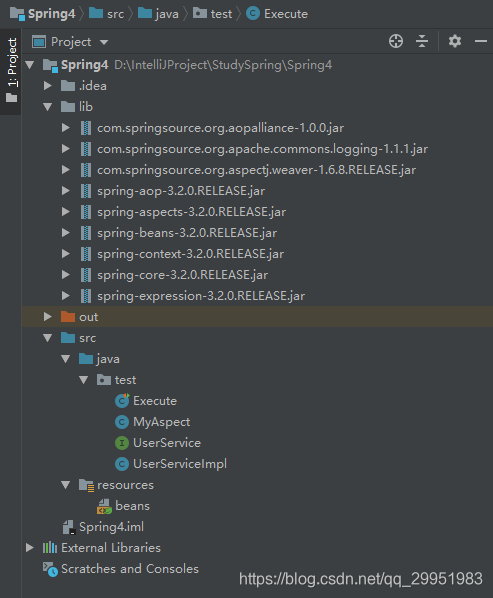Click the 1: Project side tool tab
Screen dimensions: 493x598
click(x=11, y=71)
